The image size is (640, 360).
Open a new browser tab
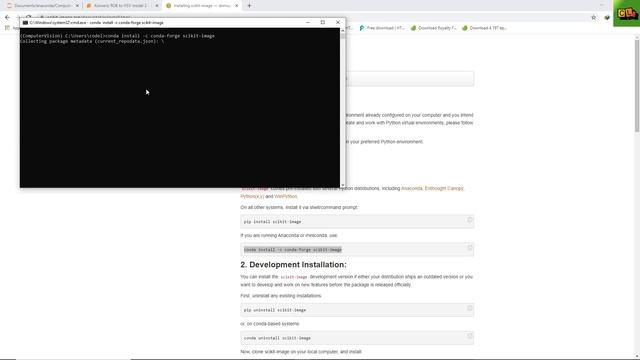coord(249,6)
